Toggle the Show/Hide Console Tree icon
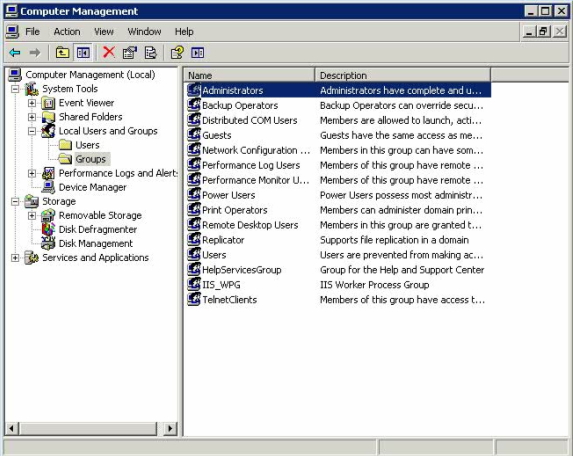The image size is (573, 456). click(x=83, y=53)
